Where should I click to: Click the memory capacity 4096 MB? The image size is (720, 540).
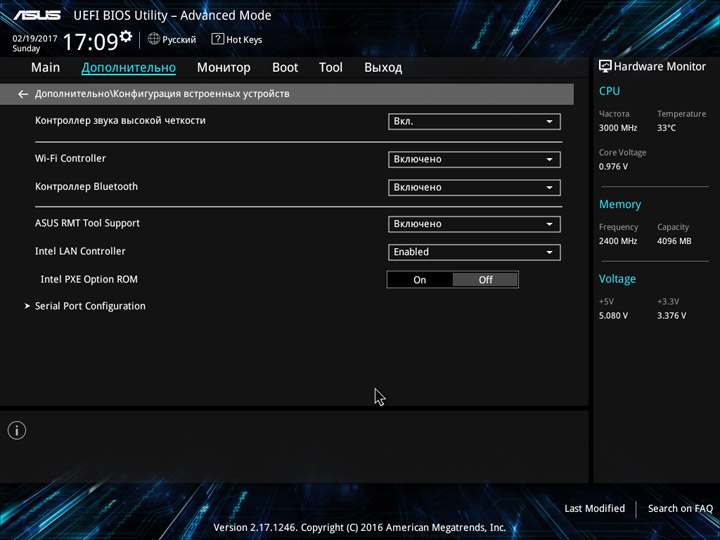coord(674,241)
